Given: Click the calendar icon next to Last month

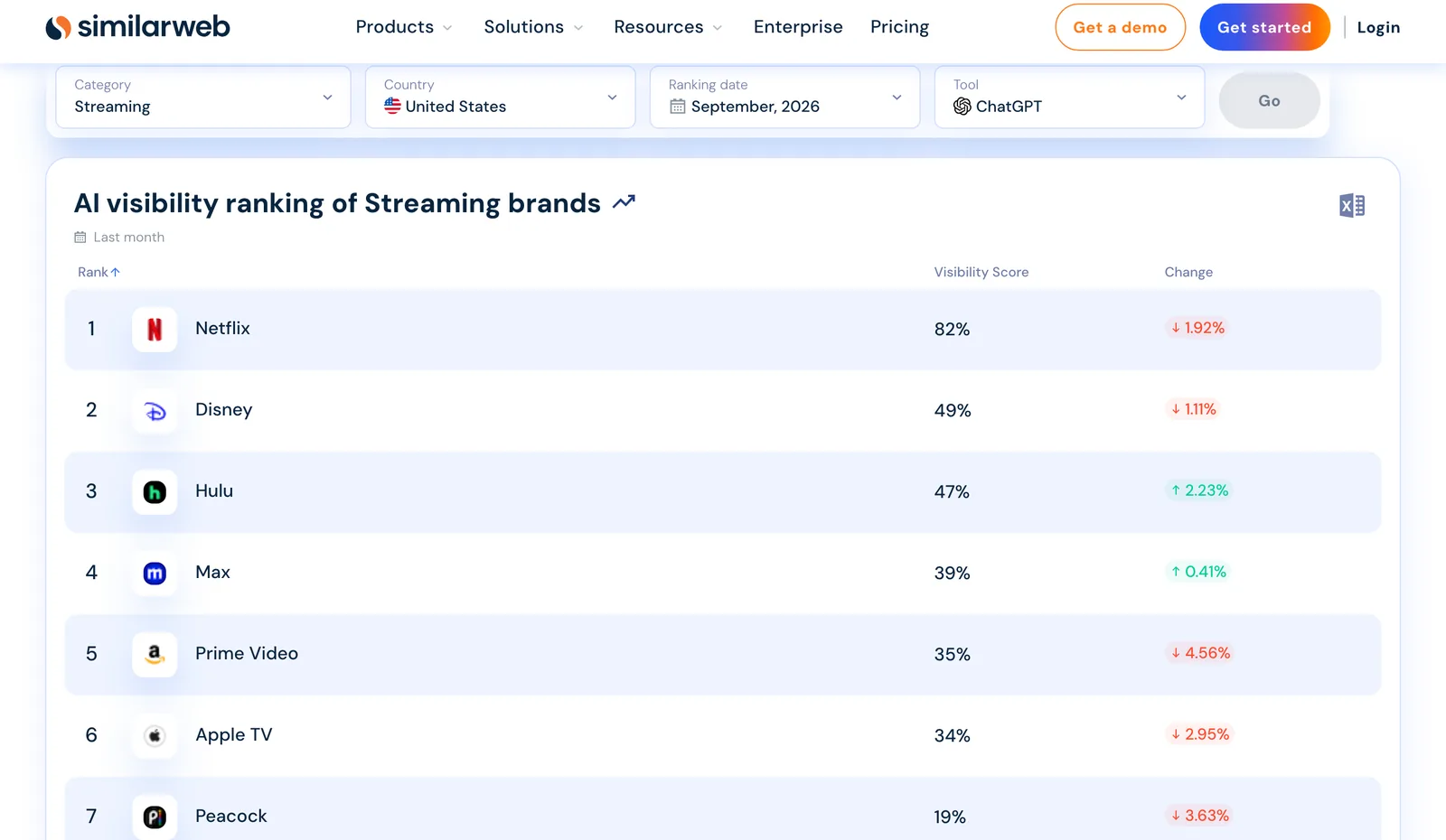Looking at the screenshot, I should click(80, 238).
